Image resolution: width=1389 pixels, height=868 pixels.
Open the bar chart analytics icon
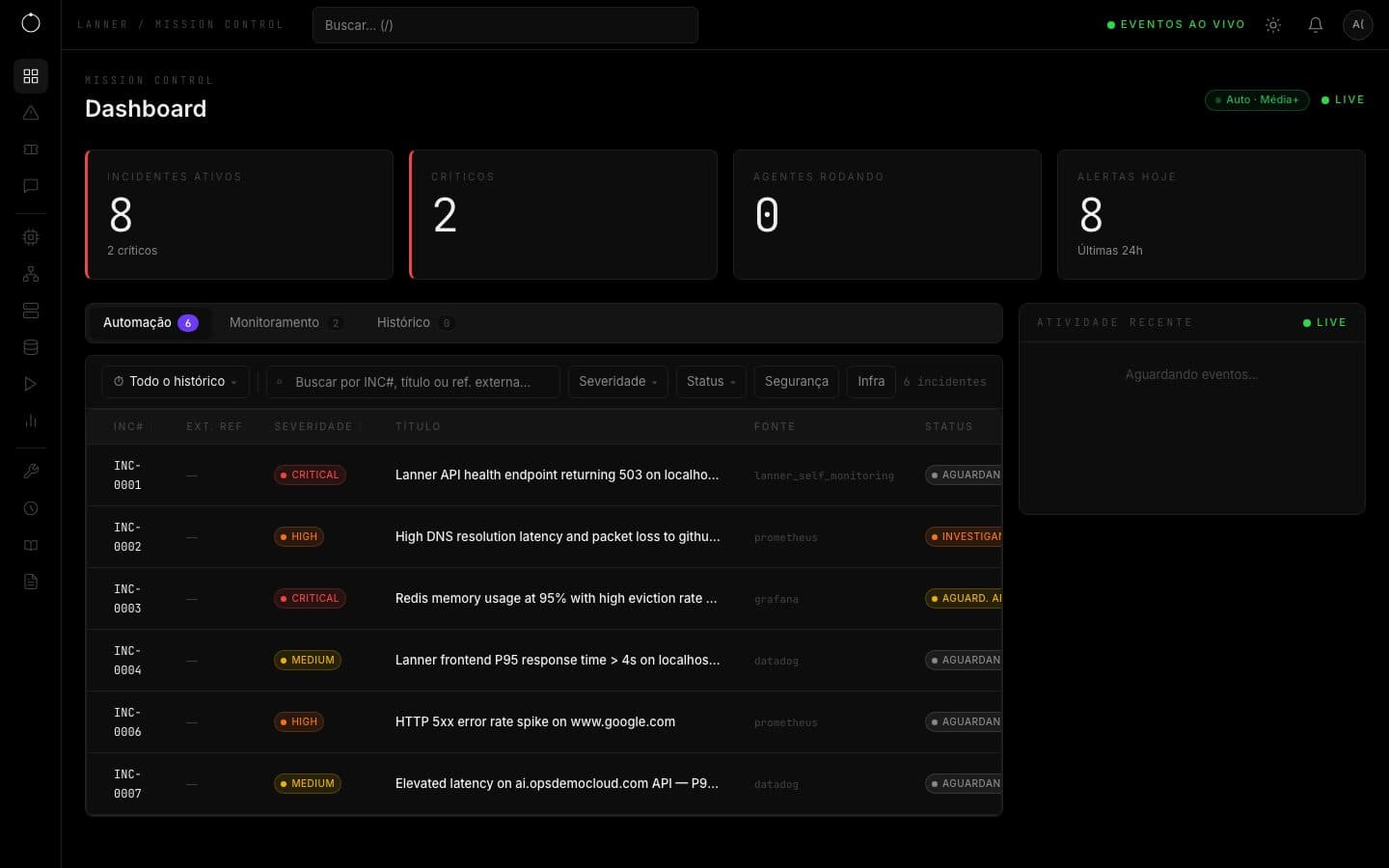click(31, 420)
